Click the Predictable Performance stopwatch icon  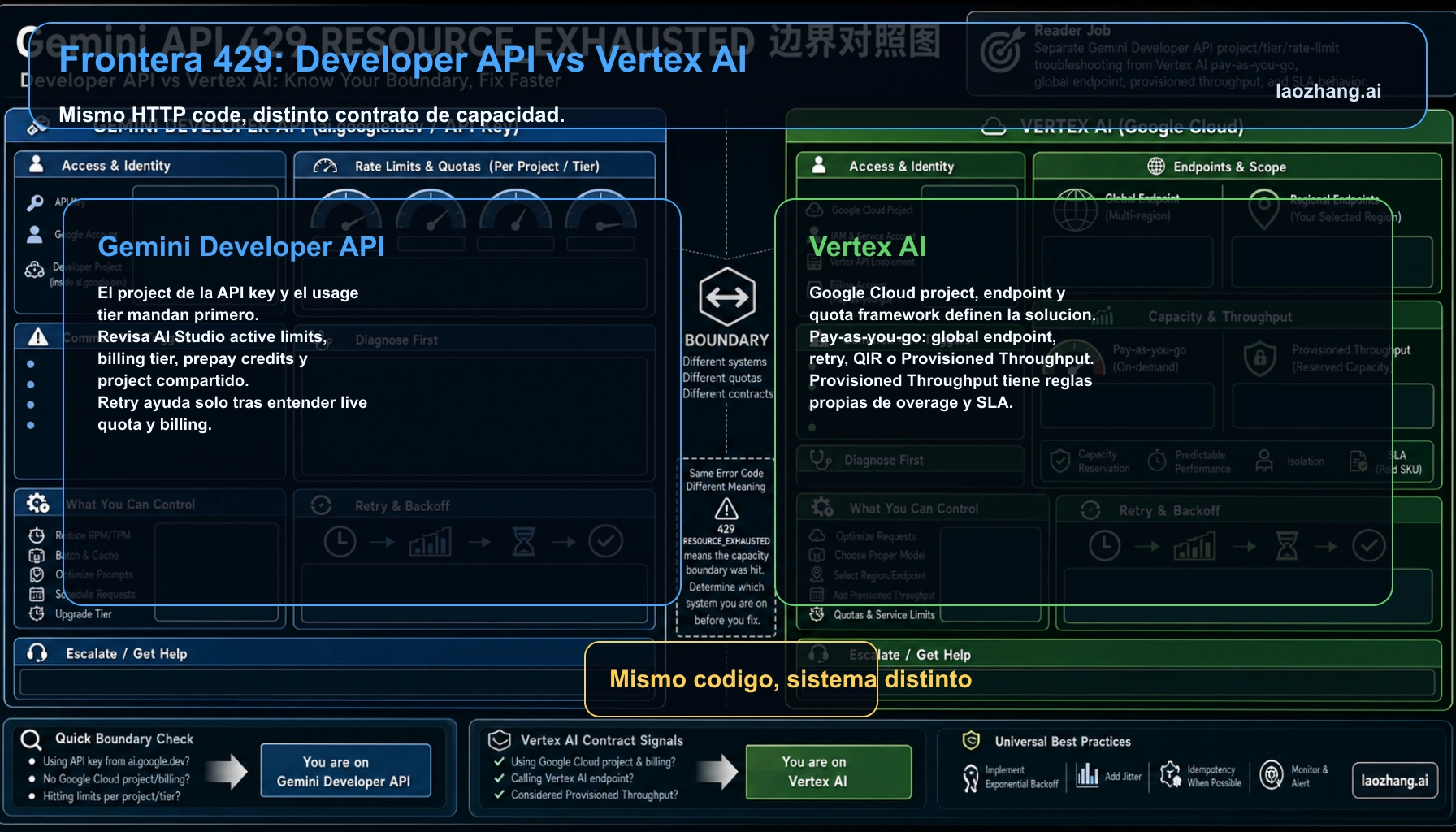point(1157,461)
